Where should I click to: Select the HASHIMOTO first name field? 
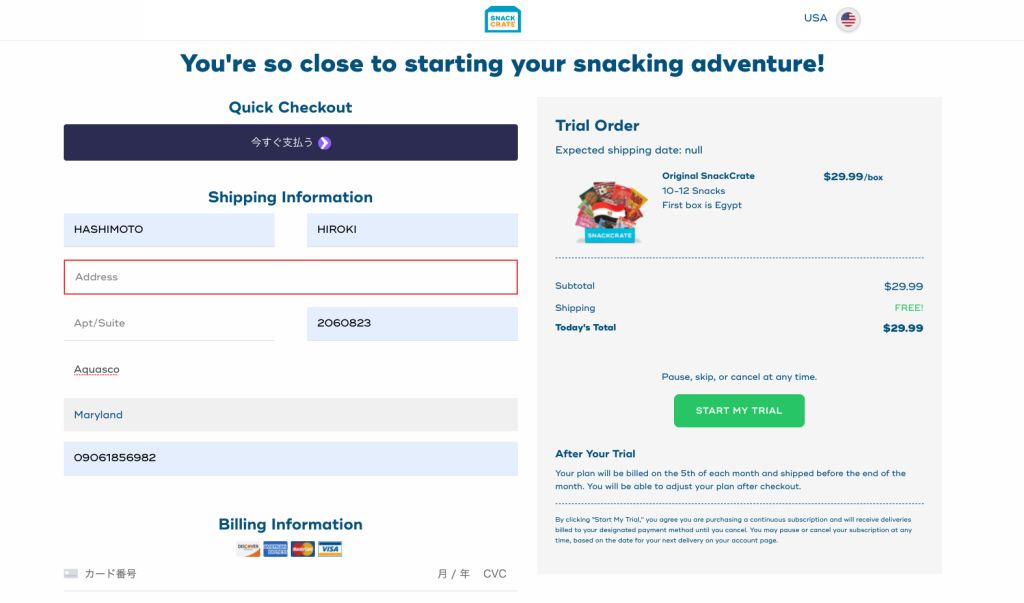(169, 230)
